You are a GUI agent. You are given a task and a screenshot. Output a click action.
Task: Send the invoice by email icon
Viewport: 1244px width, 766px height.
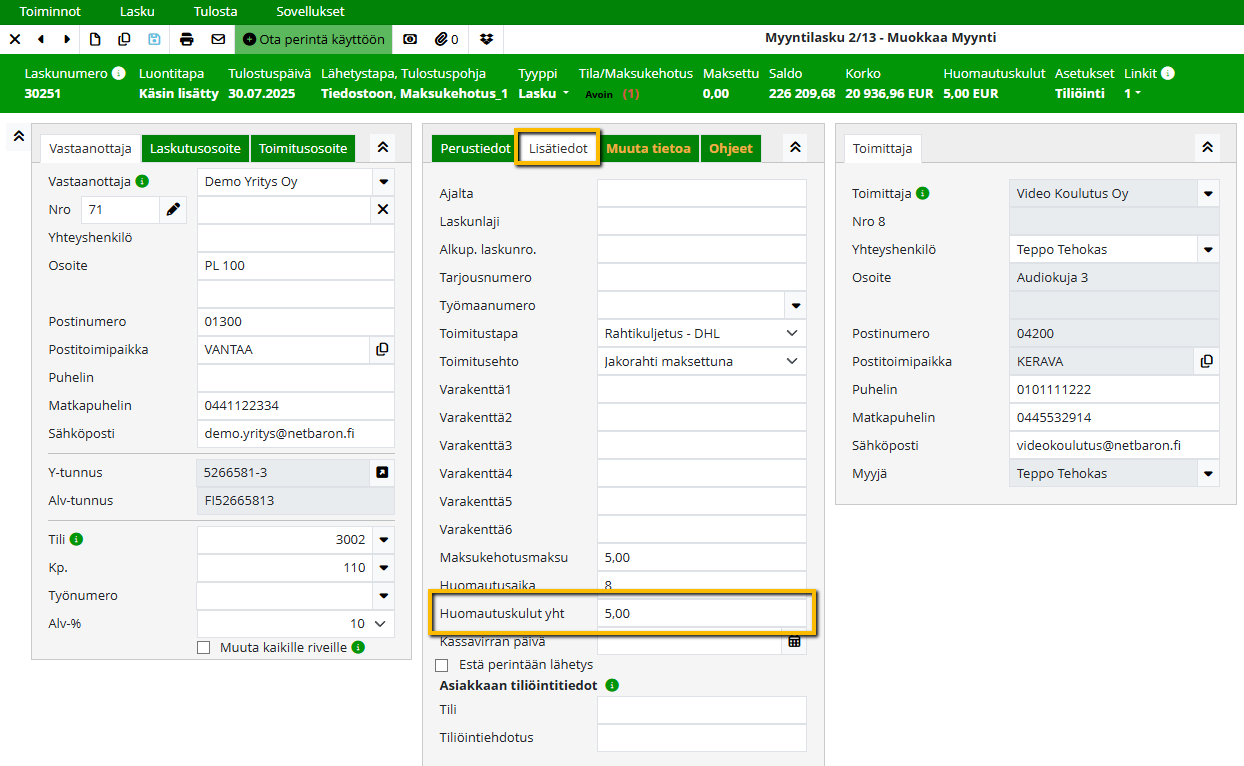click(x=218, y=39)
